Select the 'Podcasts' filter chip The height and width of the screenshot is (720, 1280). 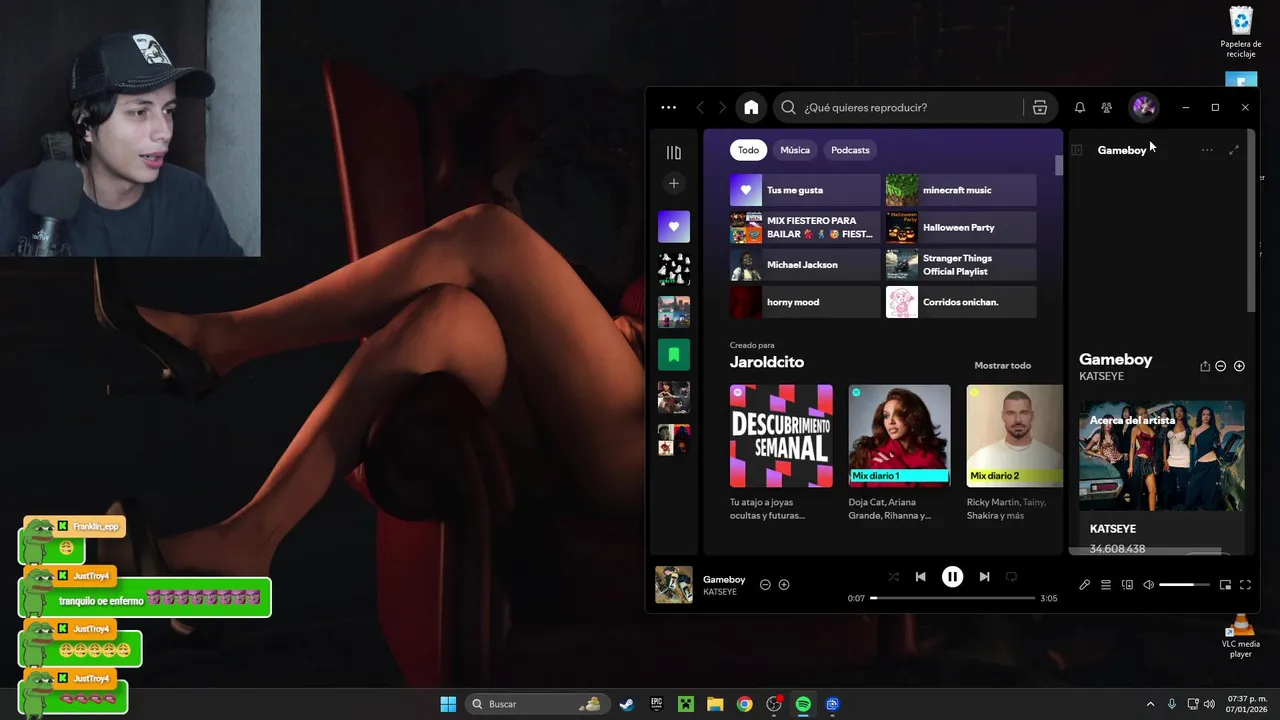click(850, 150)
